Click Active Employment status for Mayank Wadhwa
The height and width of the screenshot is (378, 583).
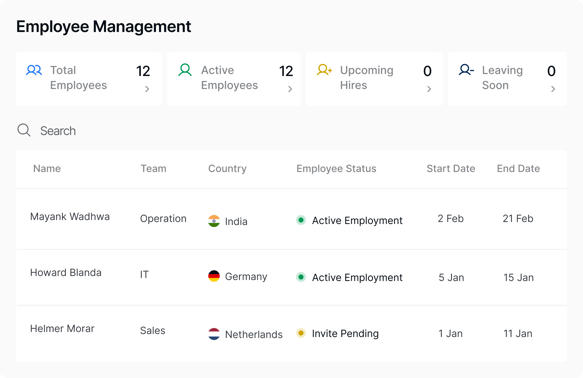coord(357,220)
